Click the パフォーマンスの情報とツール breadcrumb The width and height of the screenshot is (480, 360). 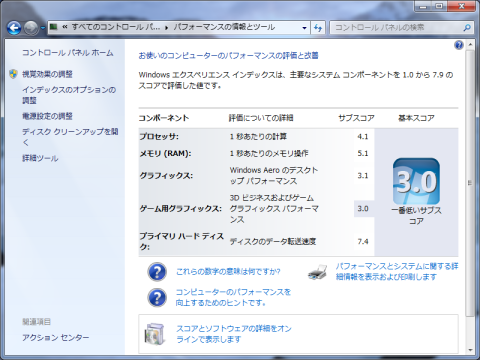pos(224,27)
